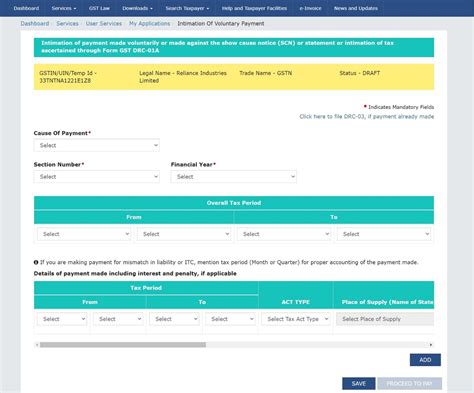
Task: Open first Overall Tax Period From dropdown
Action: click(84, 234)
